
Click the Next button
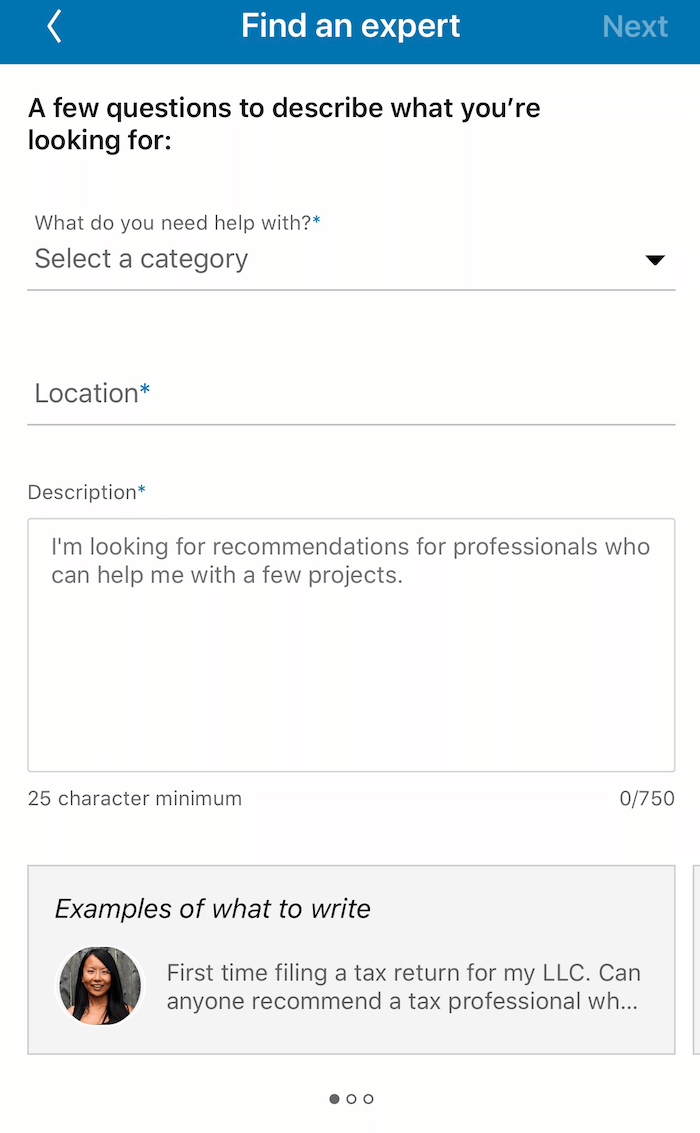click(x=636, y=27)
